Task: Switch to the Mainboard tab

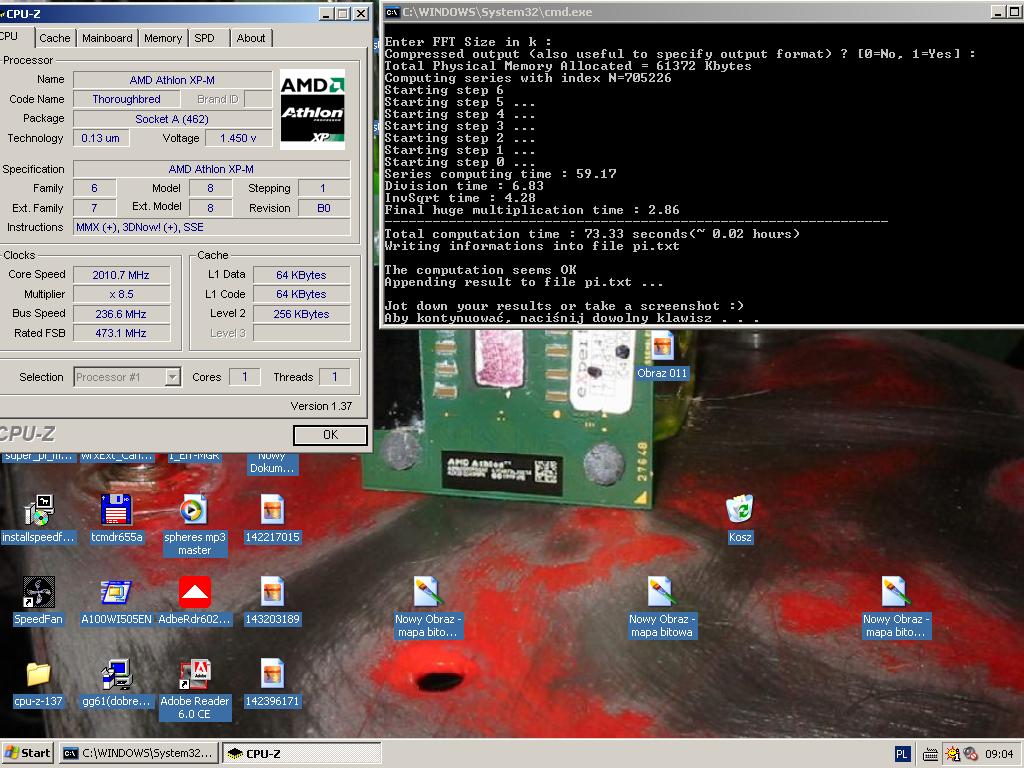Action: pos(107,38)
